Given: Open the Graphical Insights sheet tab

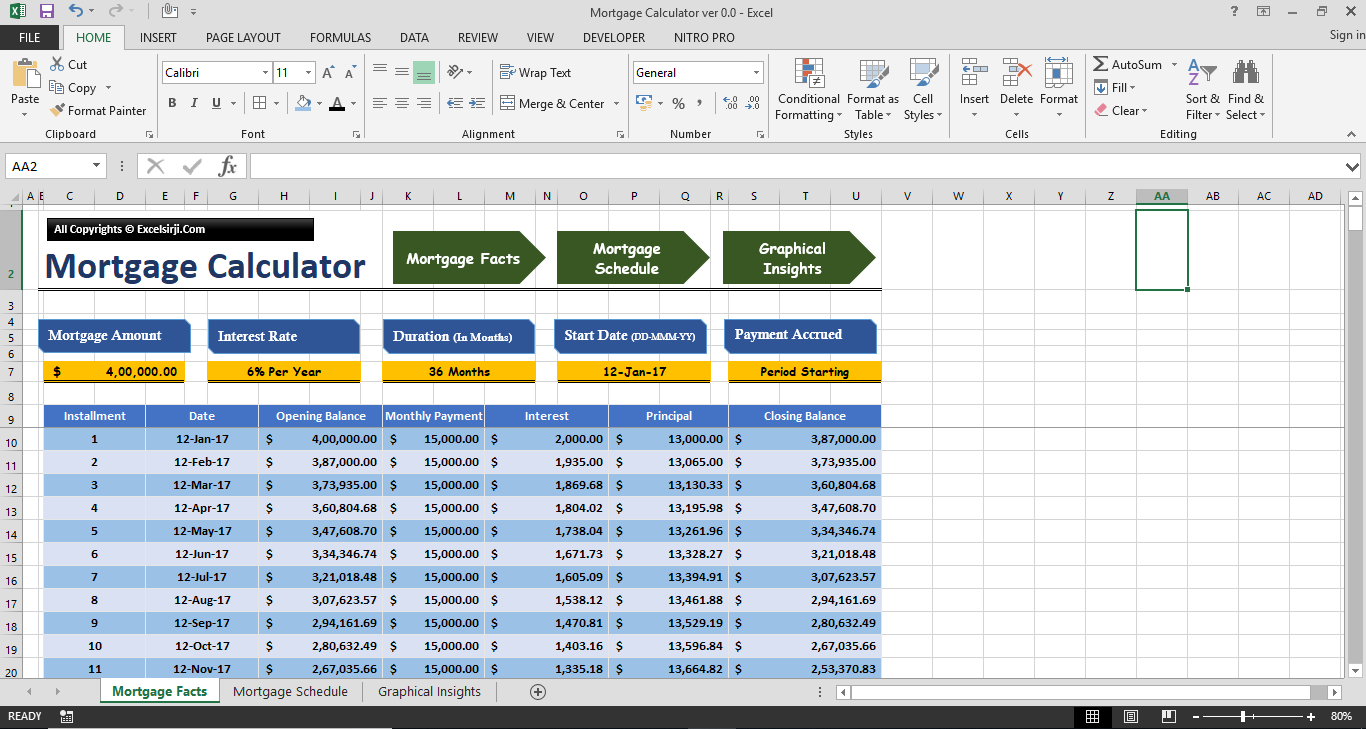Looking at the screenshot, I should [429, 691].
